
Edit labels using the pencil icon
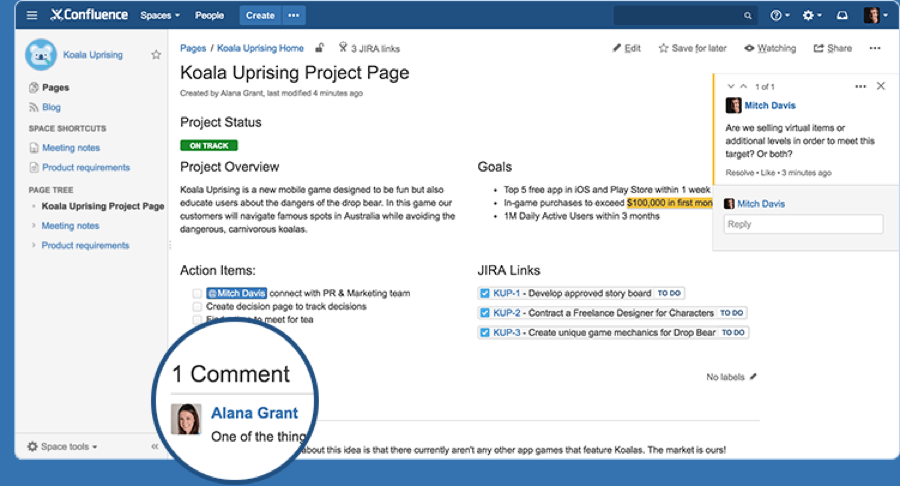click(754, 377)
